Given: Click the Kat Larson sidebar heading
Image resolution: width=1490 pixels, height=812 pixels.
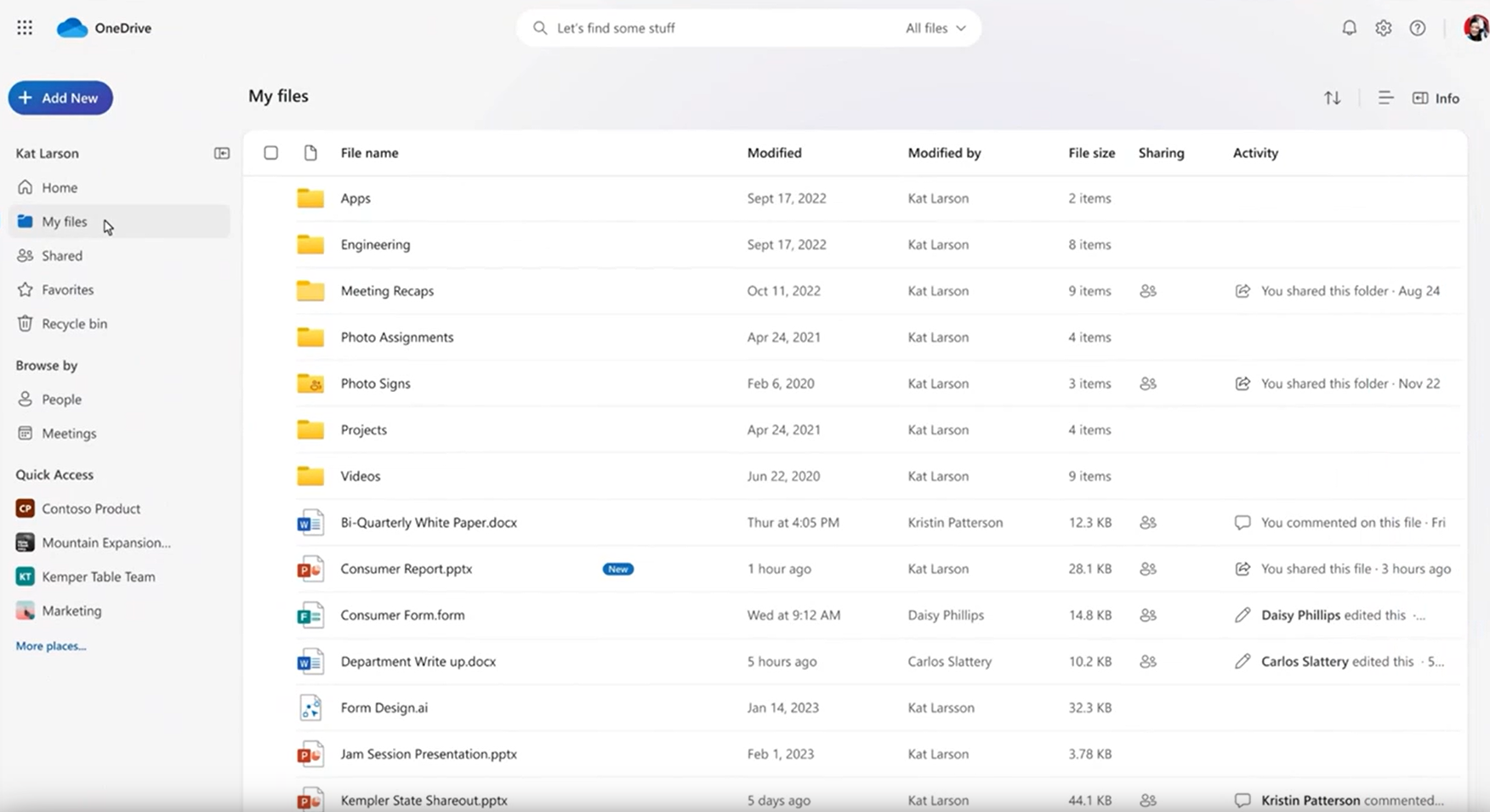Looking at the screenshot, I should (47, 153).
